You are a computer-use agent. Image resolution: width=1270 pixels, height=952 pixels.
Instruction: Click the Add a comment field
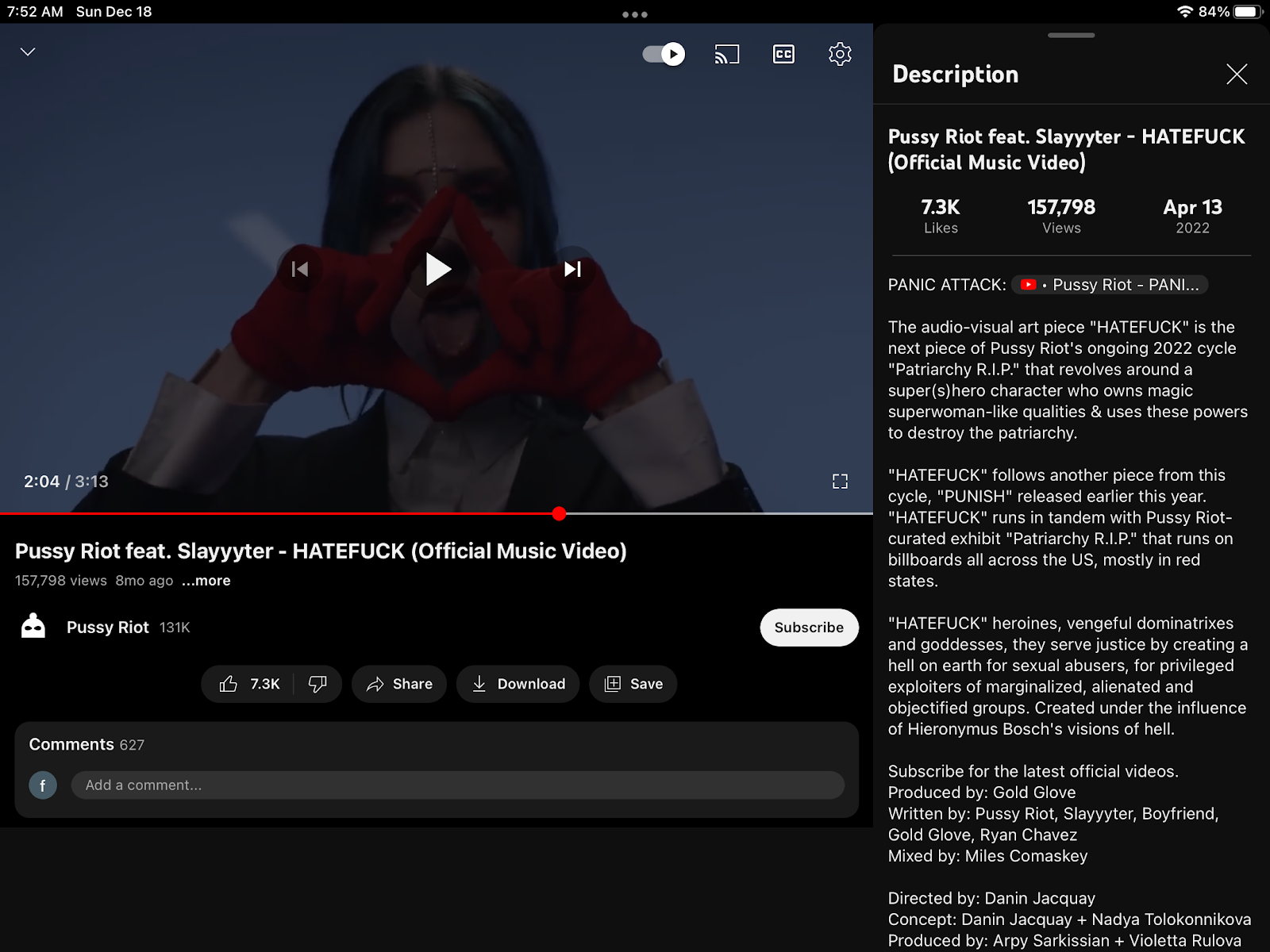[457, 785]
